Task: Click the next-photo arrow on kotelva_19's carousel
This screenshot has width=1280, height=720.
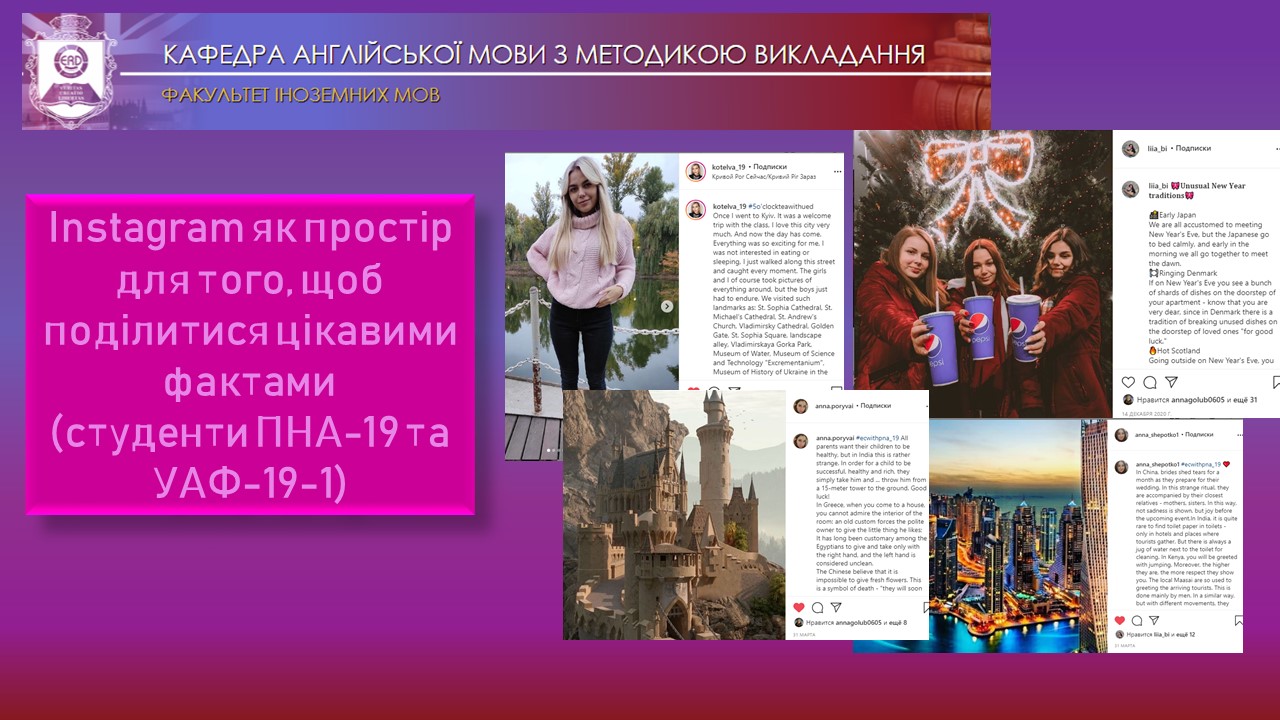Action: (667, 304)
